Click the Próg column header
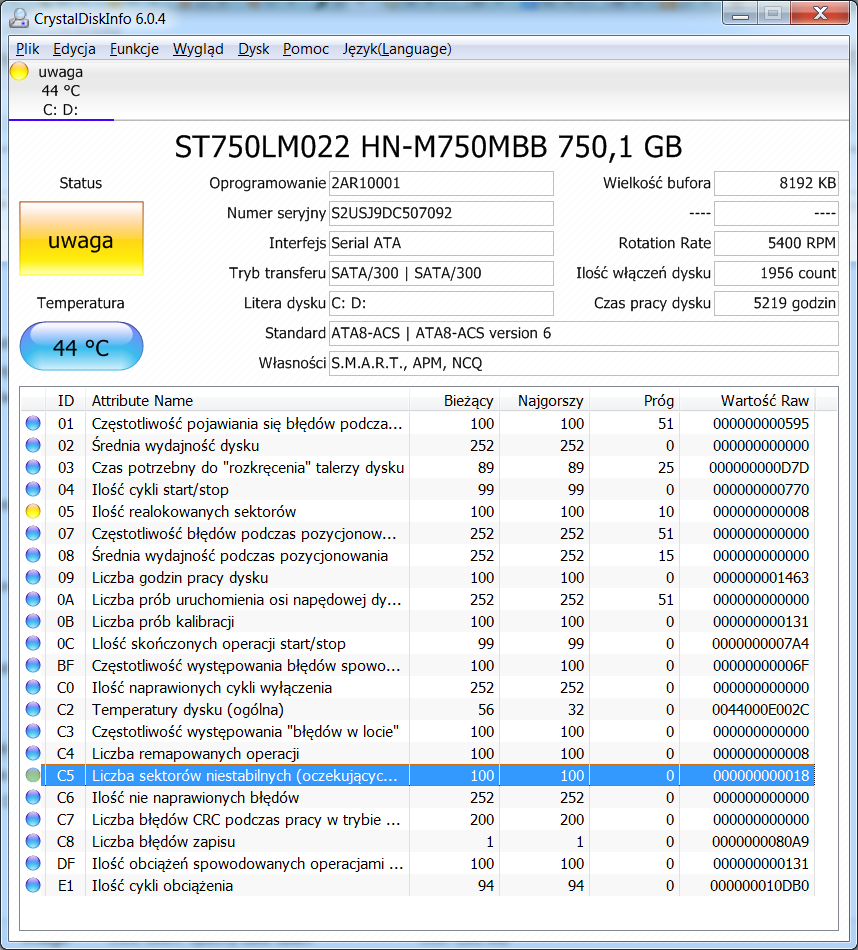 [634, 400]
